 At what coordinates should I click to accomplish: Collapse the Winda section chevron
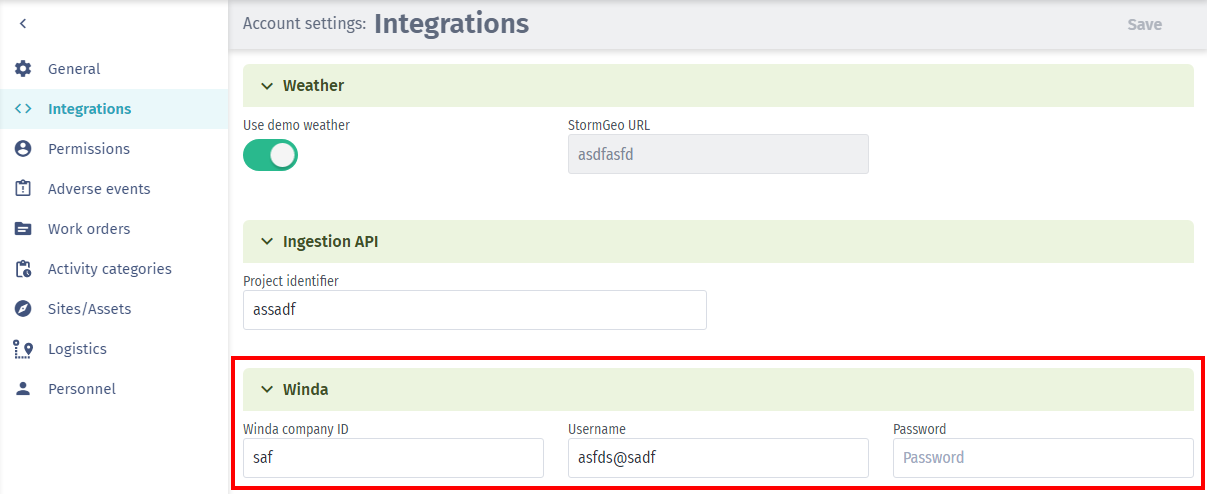(x=267, y=390)
